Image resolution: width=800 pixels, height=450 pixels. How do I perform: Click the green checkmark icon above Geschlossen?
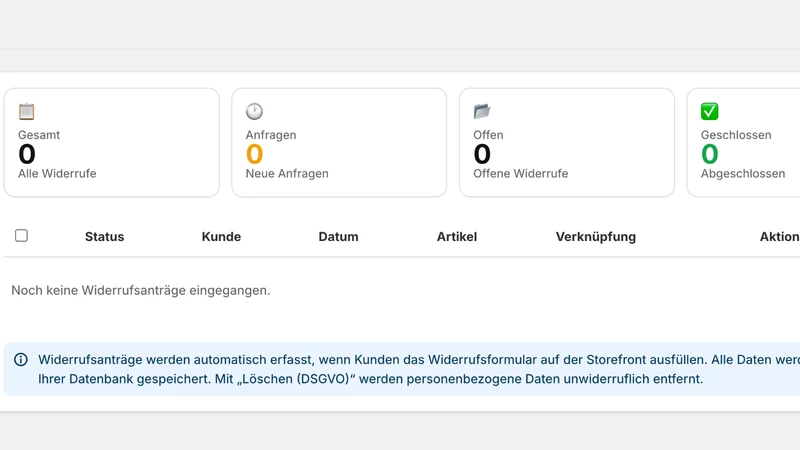tap(709, 111)
